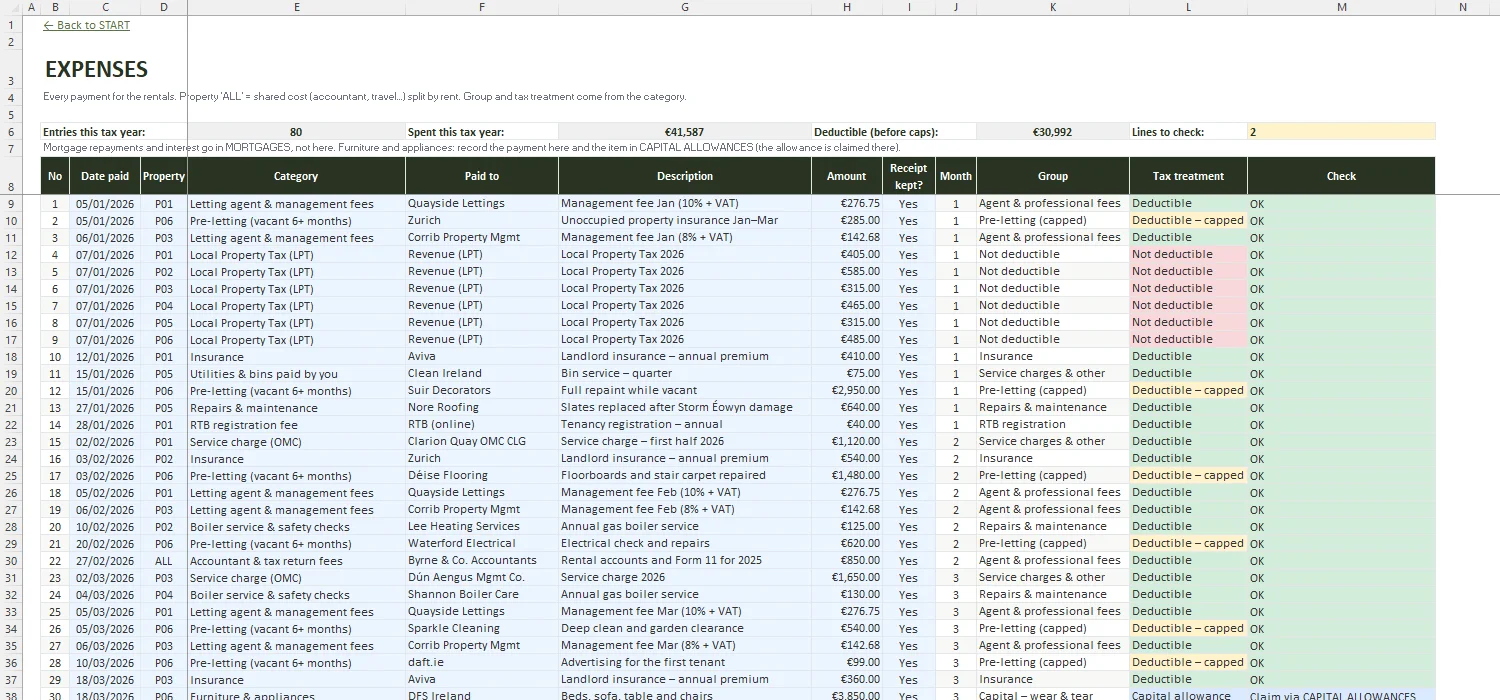
Task: Select Rental accounts and Form 11 description
Action: 684,560
